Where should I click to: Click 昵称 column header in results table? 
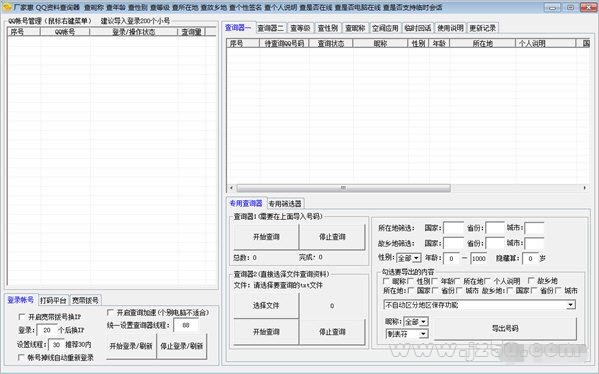point(380,44)
